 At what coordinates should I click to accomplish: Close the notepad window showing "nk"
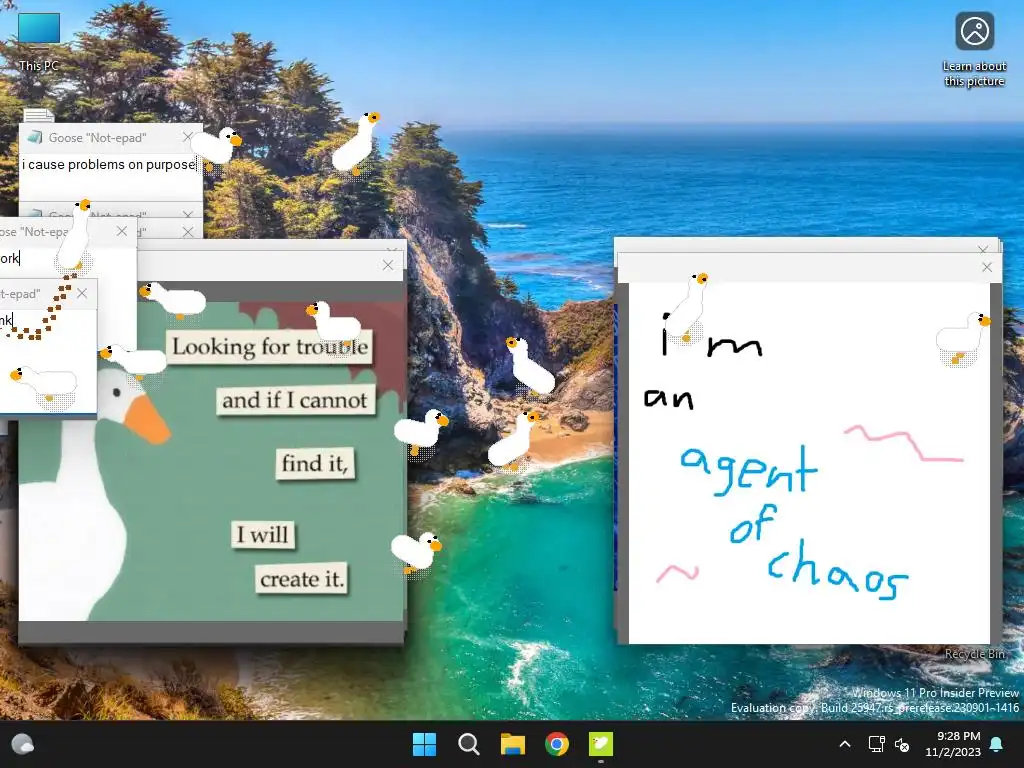click(82, 293)
